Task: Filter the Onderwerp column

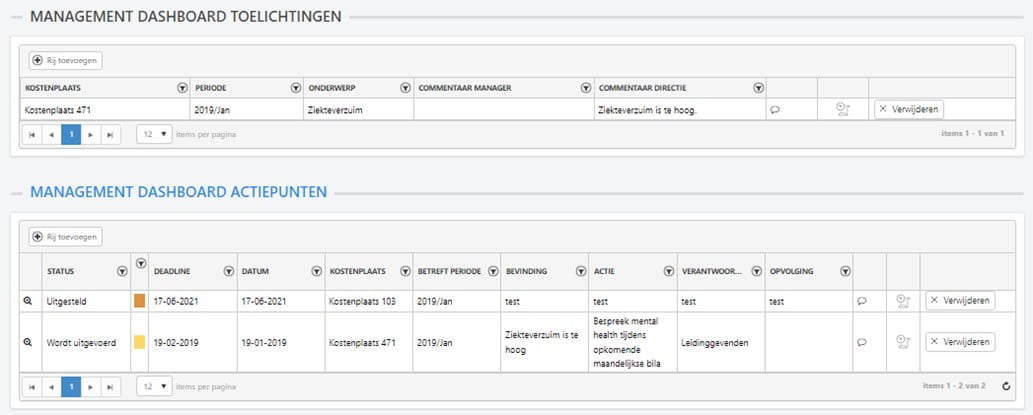Action: click(x=405, y=88)
